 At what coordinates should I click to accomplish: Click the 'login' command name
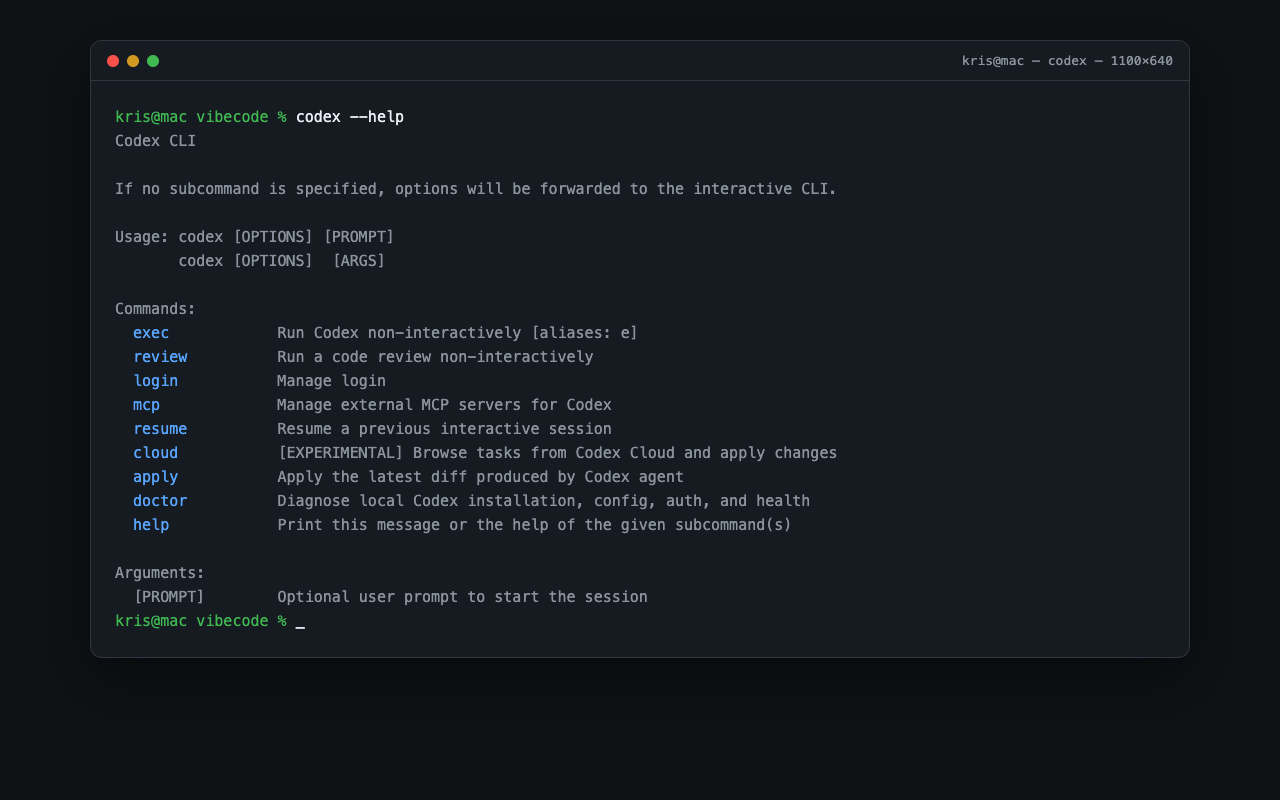156,381
